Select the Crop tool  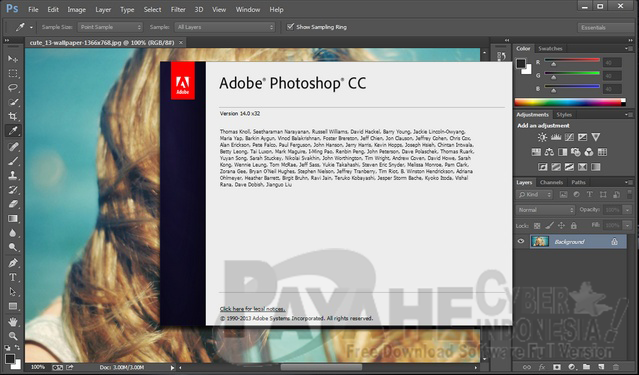coord(13,116)
